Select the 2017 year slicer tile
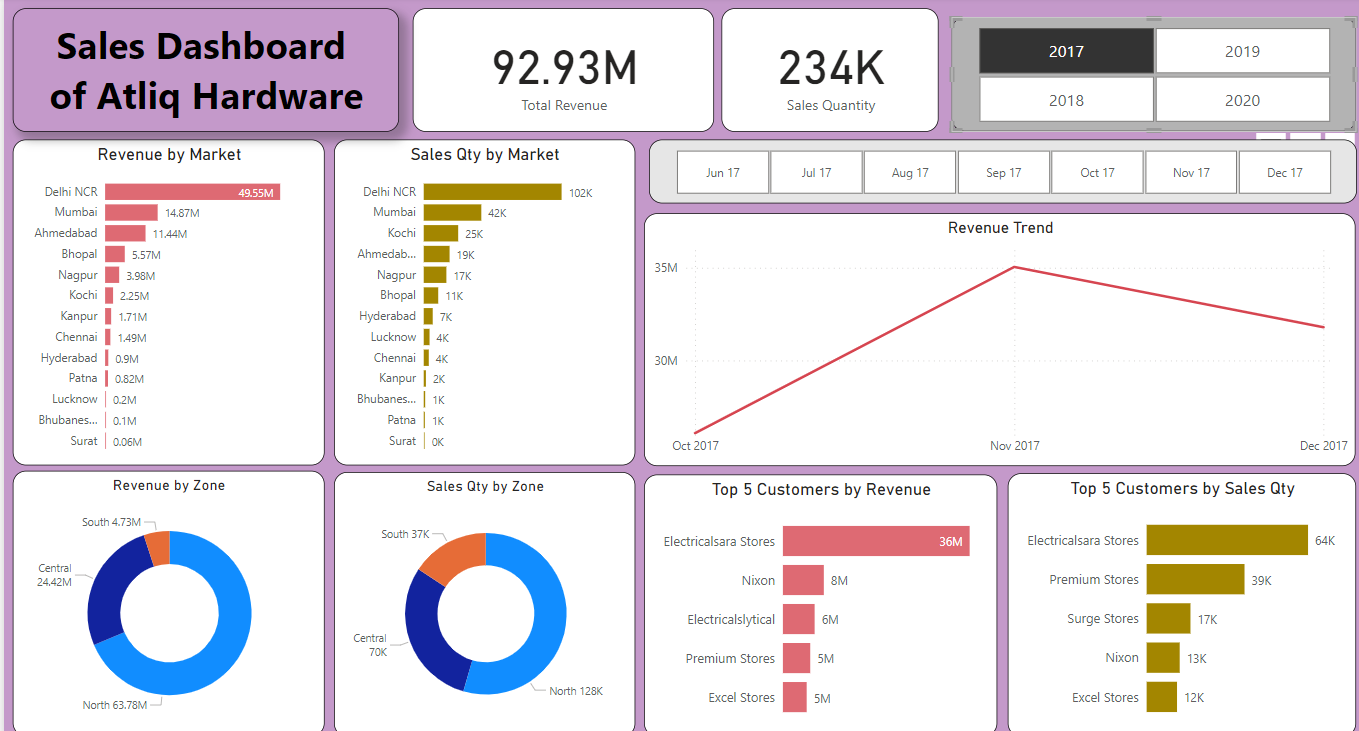Image resolution: width=1359 pixels, height=731 pixels. [1066, 51]
